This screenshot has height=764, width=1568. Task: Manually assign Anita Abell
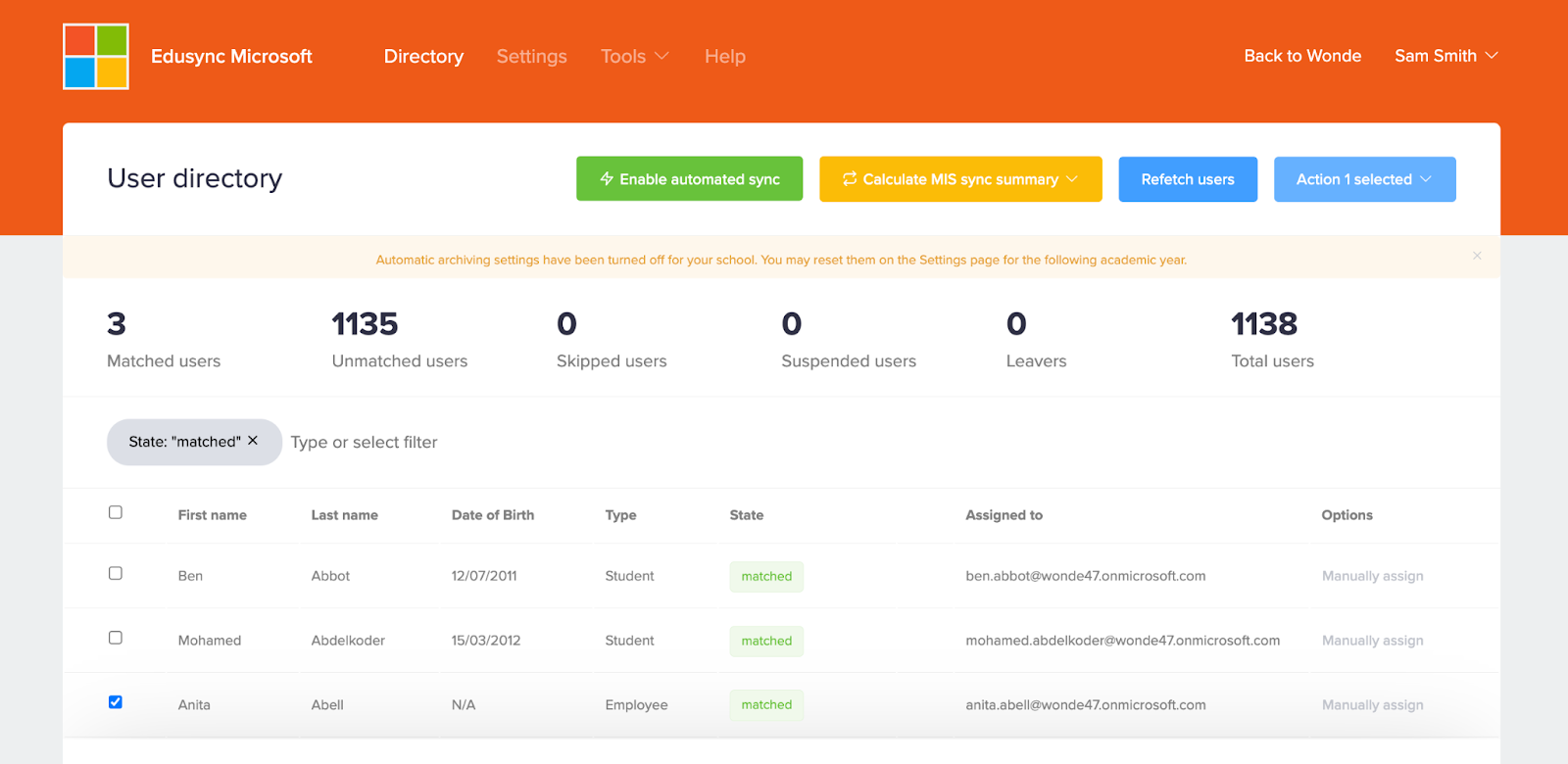pyautogui.click(x=1372, y=705)
